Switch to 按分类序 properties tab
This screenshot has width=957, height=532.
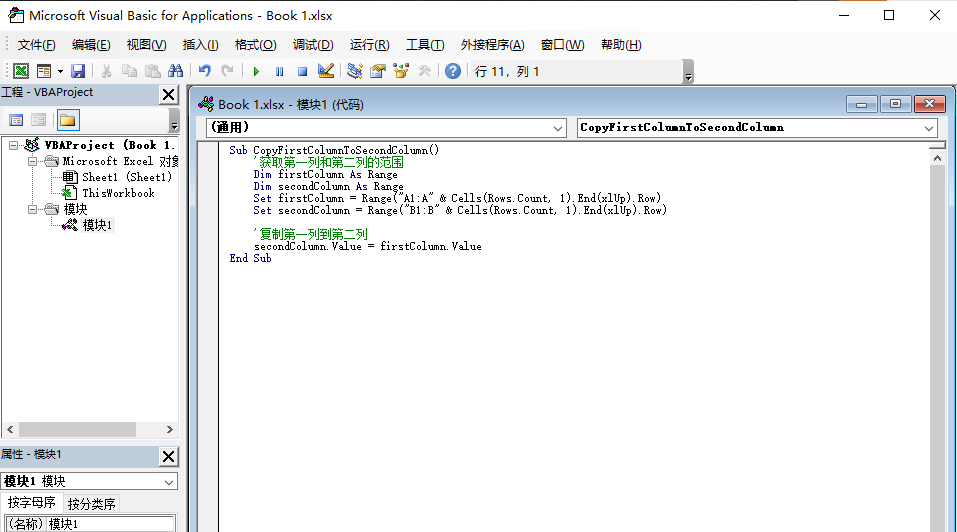91,504
